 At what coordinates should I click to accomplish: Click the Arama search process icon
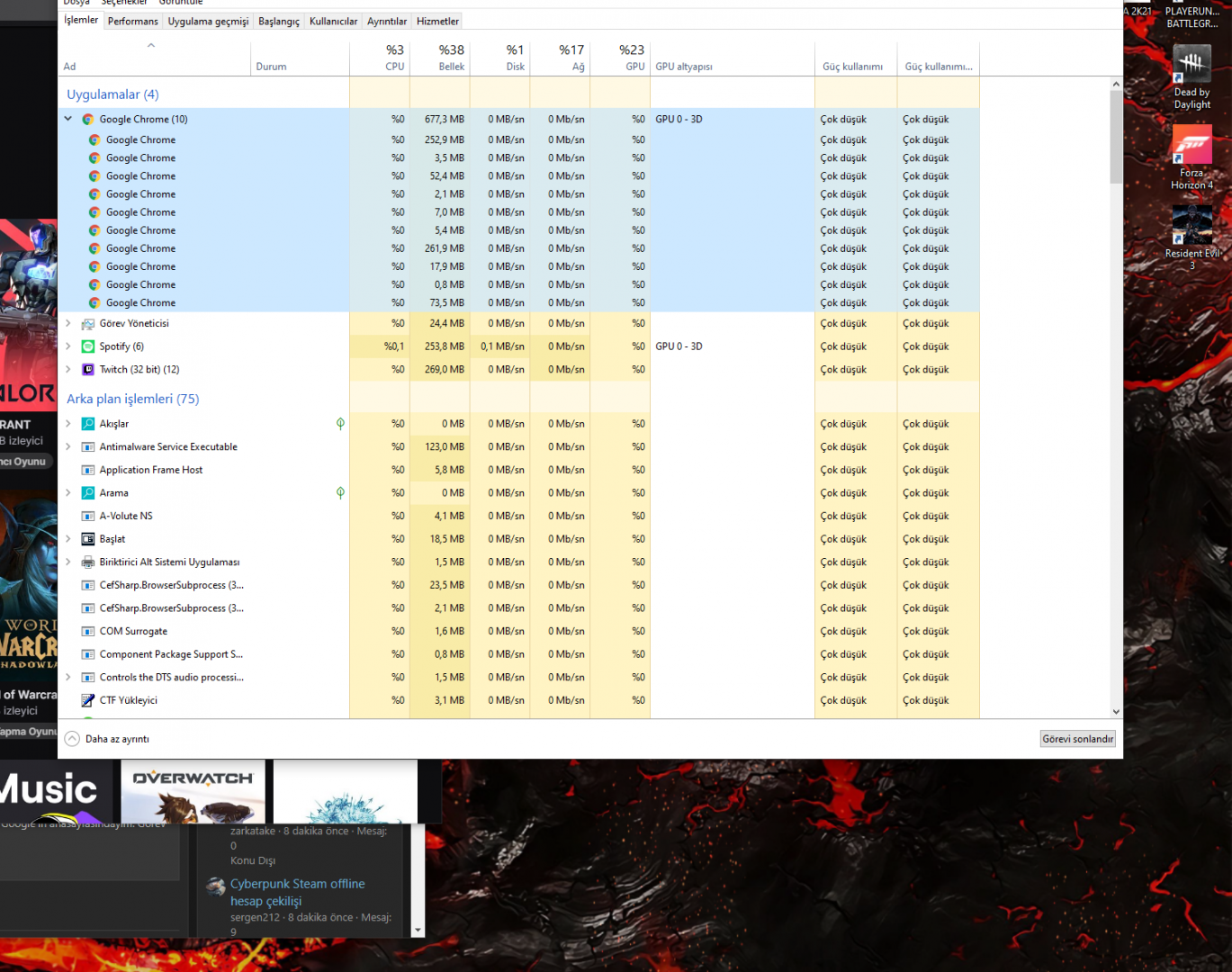point(88,493)
